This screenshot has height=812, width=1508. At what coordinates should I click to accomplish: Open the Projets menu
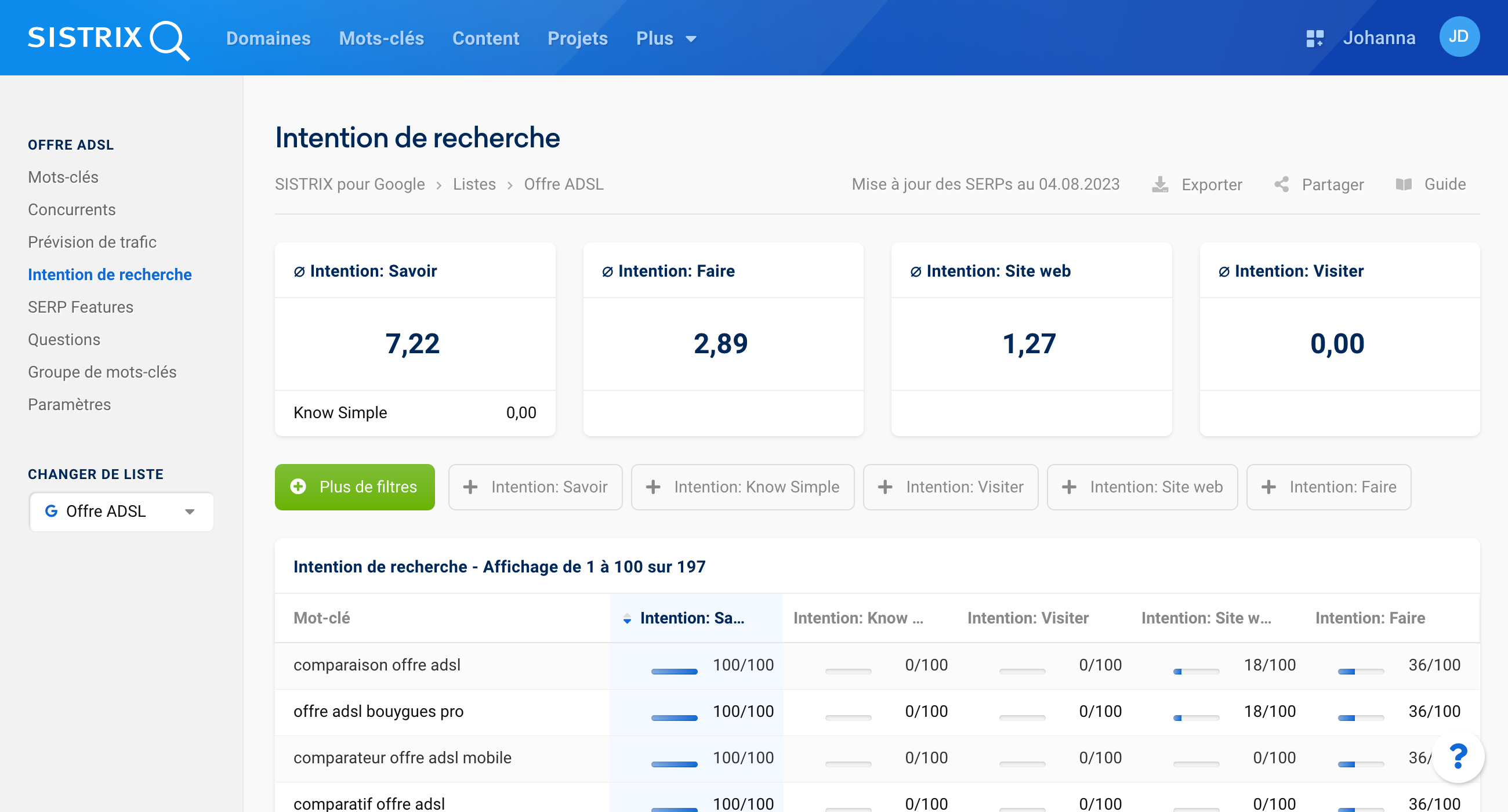click(x=577, y=39)
